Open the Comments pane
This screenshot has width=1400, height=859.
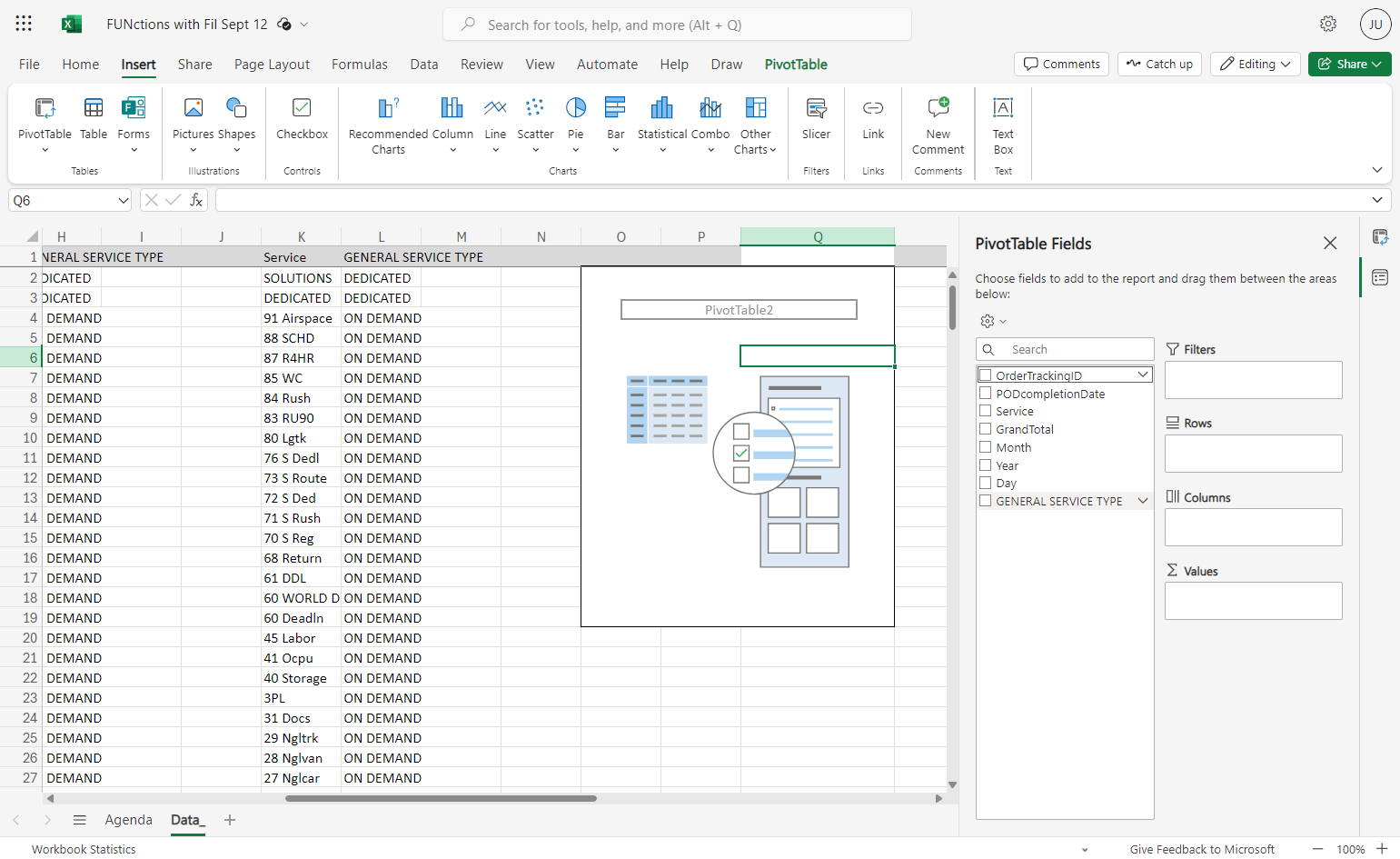pyautogui.click(x=1061, y=64)
